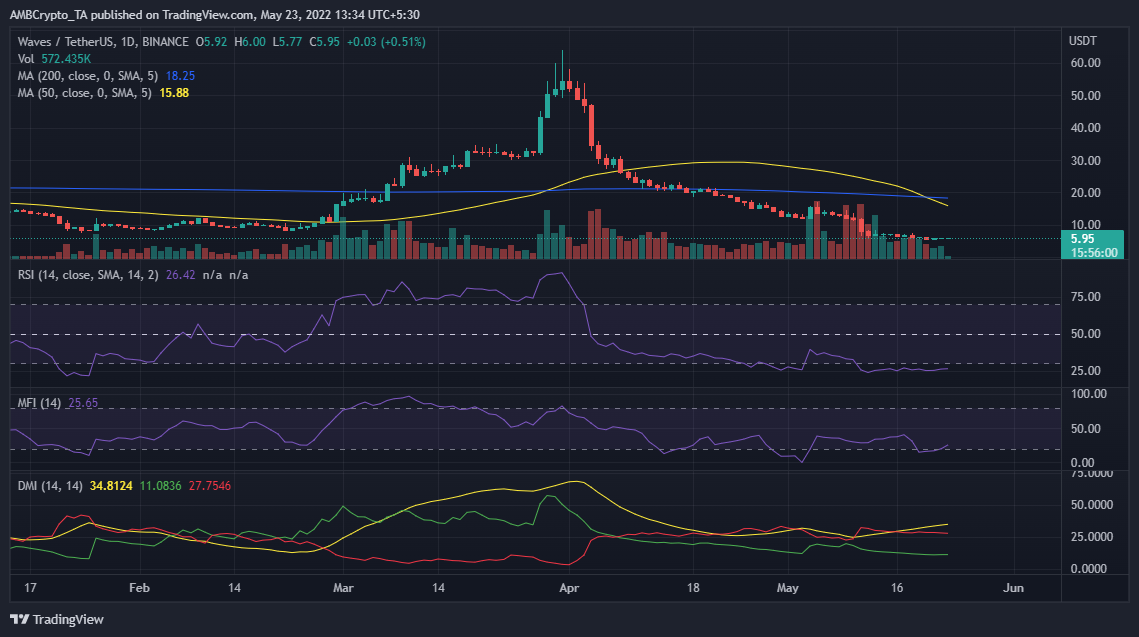Click the Apr label on the time axis
Screen dimensions: 1139x637
[x=569, y=589]
